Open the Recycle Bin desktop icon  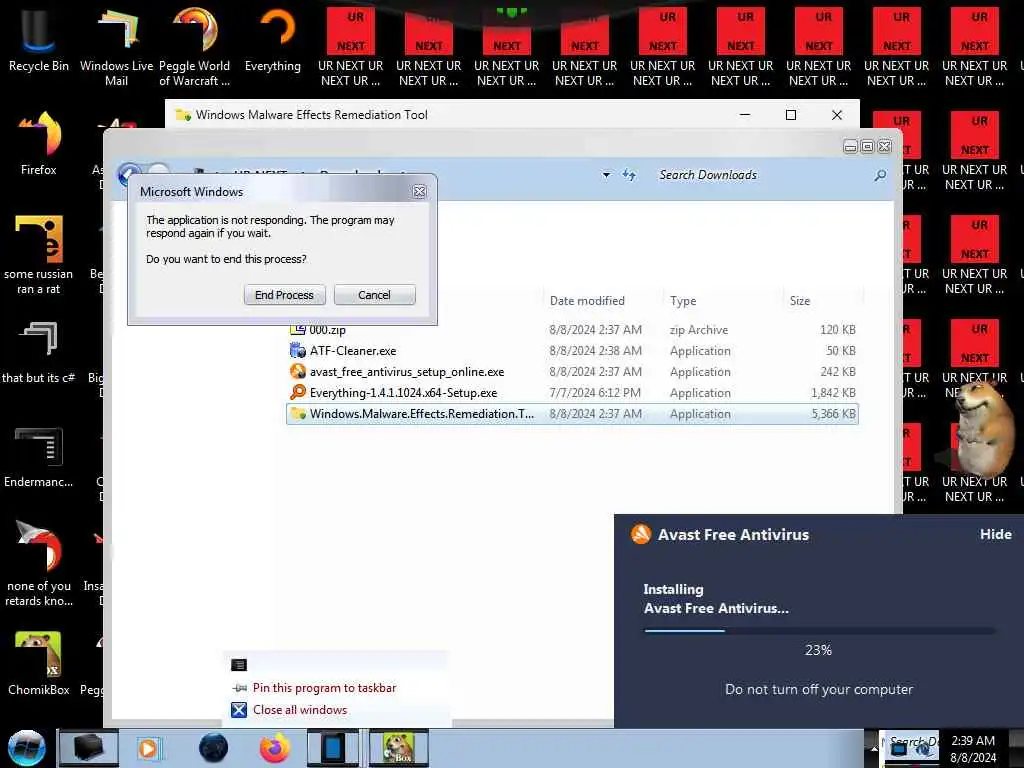pos(39,38)
